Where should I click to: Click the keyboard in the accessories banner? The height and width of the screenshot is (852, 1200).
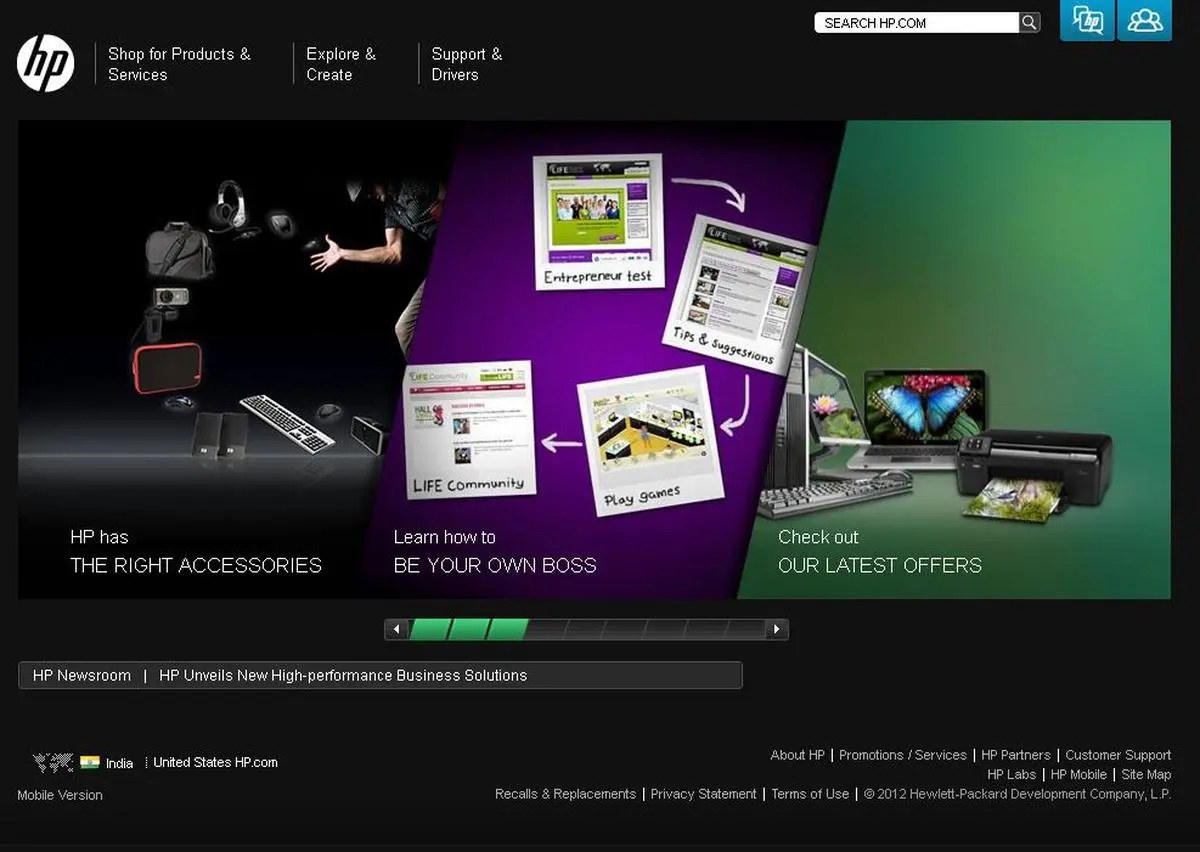[287, 422]
